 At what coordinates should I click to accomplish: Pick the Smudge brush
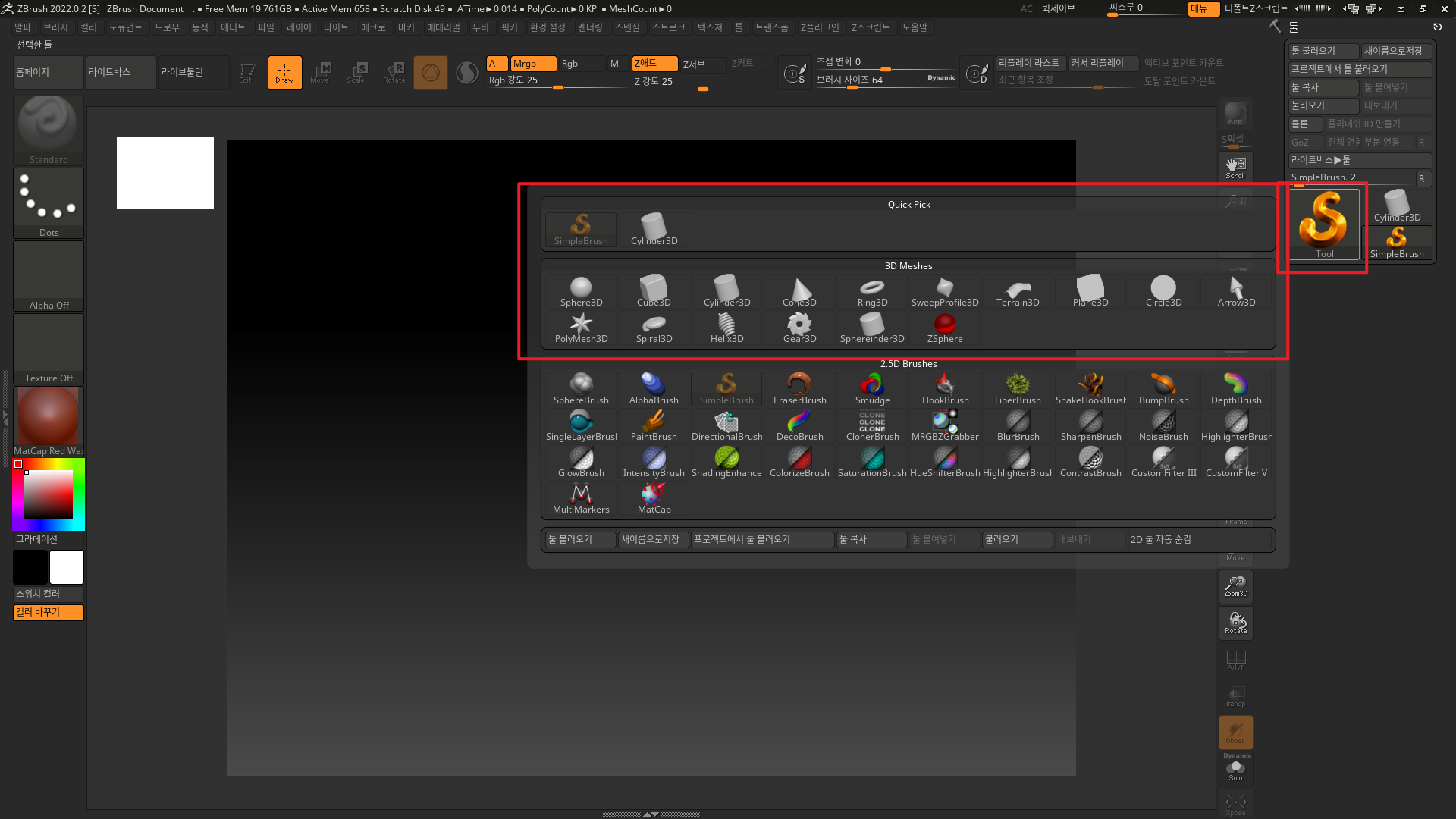point(872,390)
